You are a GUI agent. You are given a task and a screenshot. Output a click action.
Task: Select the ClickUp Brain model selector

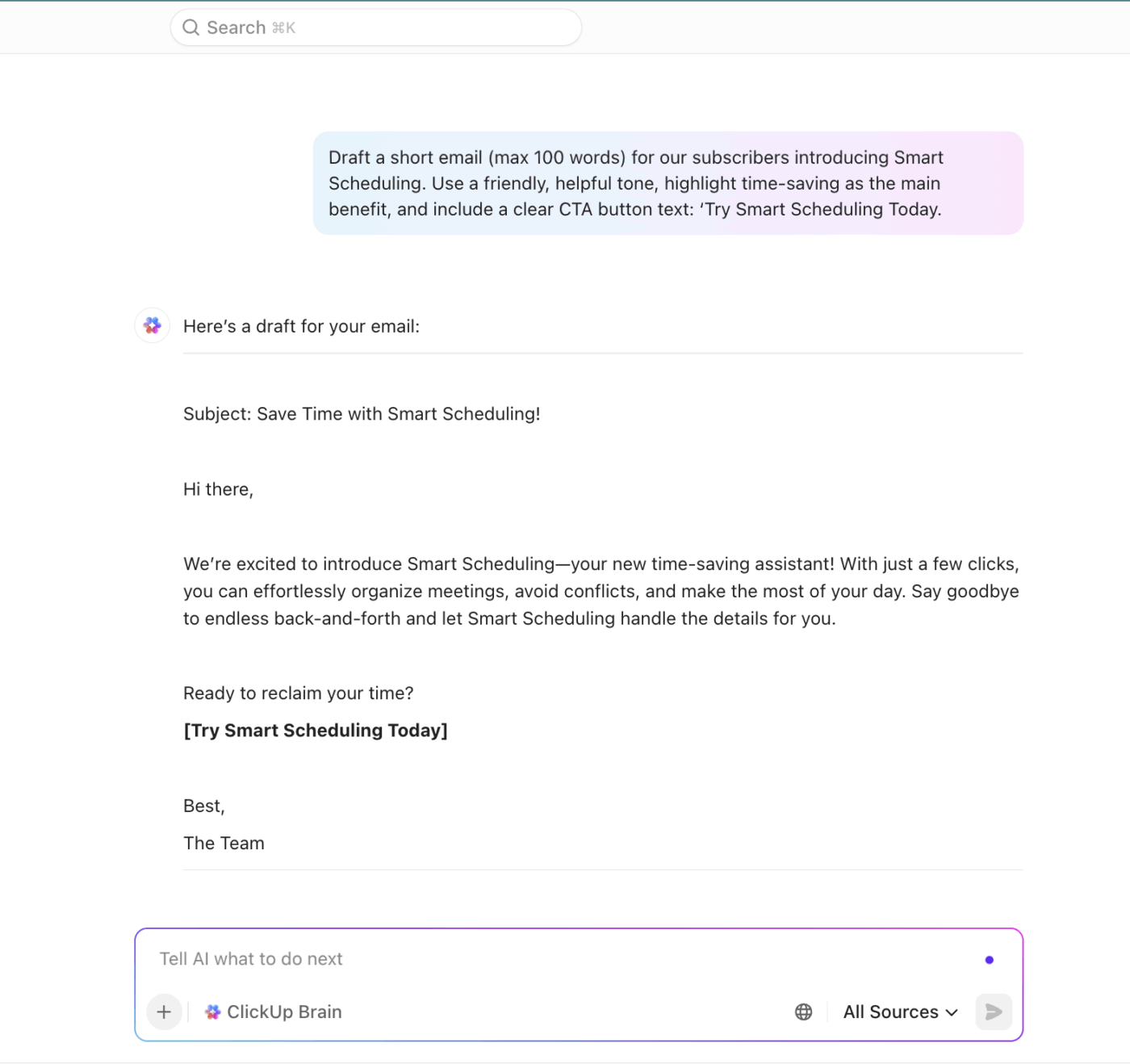coord(274,1012)
